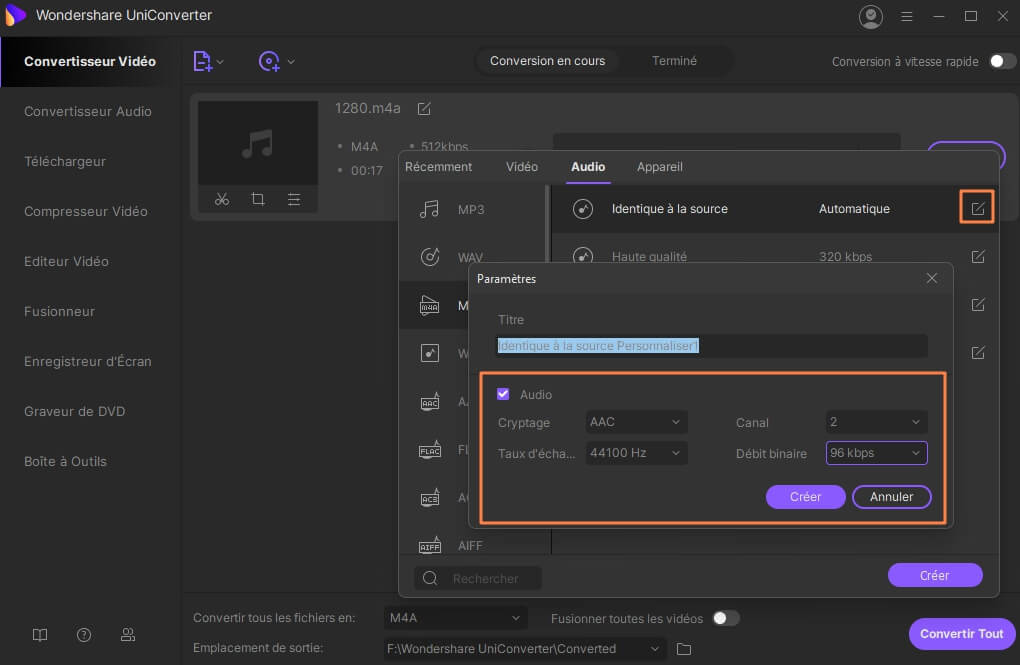Click the Convertir Tout button
The width and height of the screenshot is (1020, 665).
(961, 634)
